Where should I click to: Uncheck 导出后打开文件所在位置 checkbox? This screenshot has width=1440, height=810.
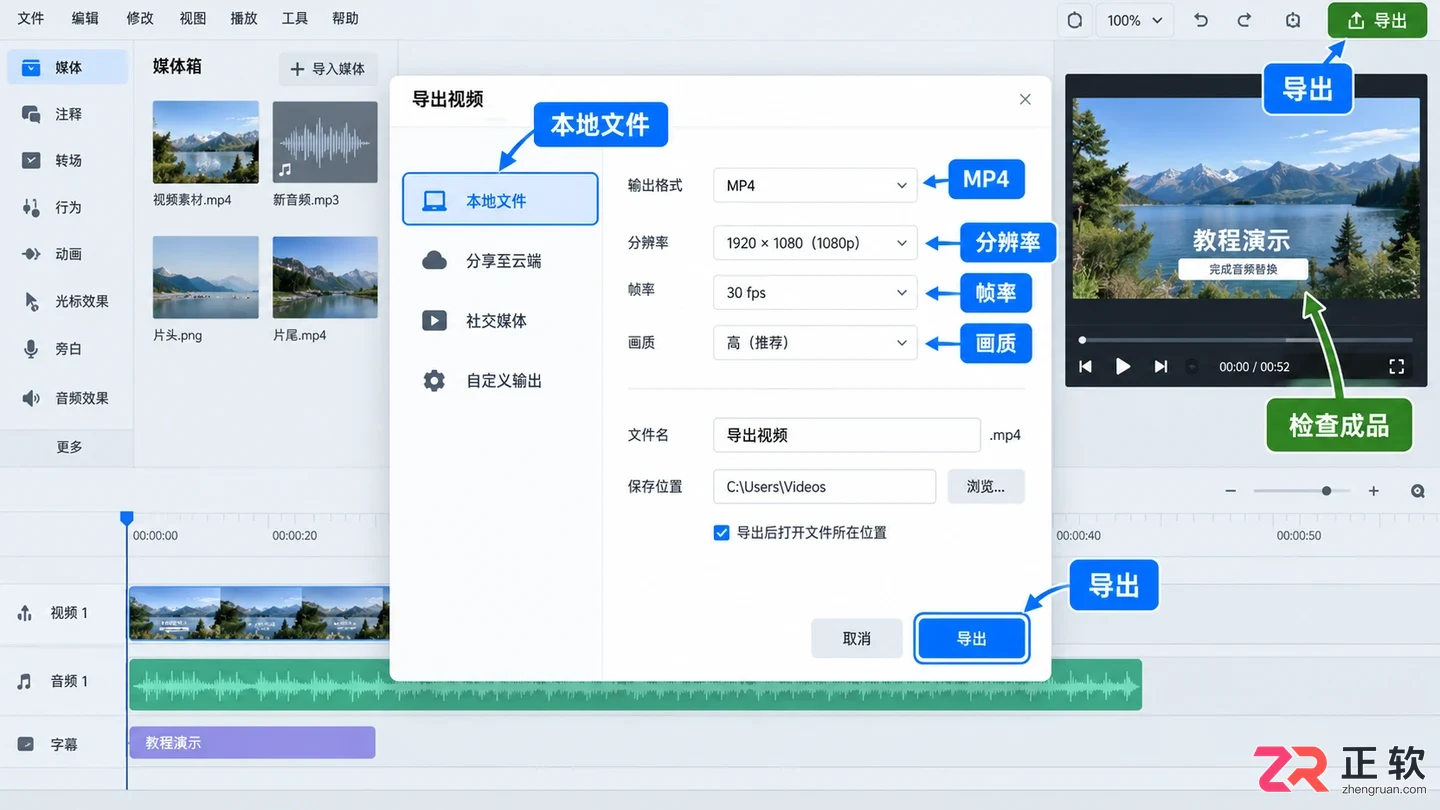(x=721, y=533)
